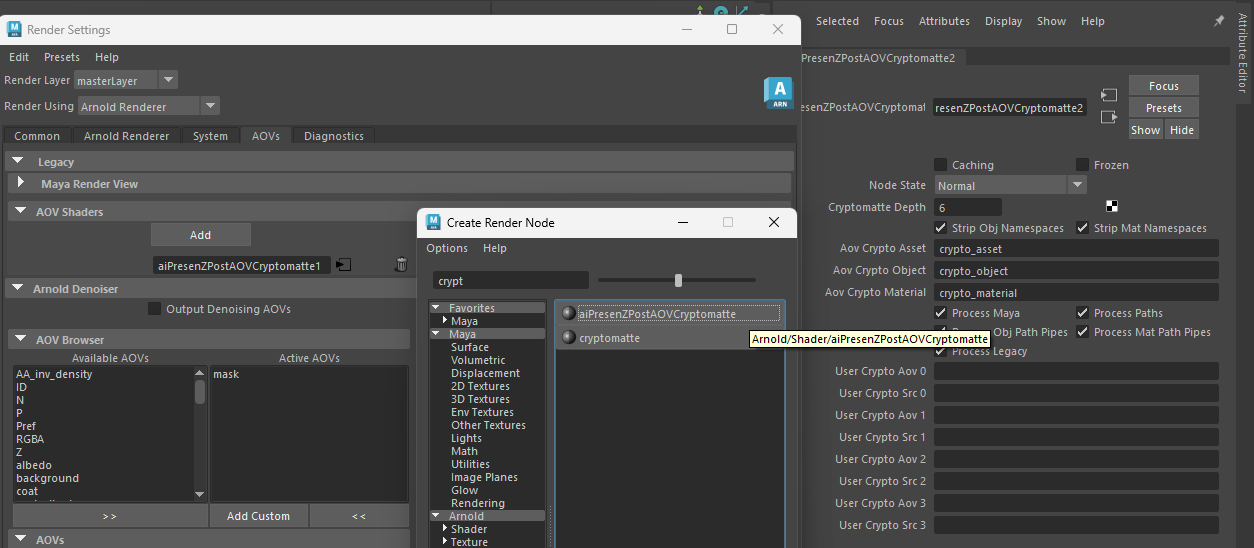Delete the aiPresenZPostAOVCryptomatte1 shader with trash icon

coord(401,265)
